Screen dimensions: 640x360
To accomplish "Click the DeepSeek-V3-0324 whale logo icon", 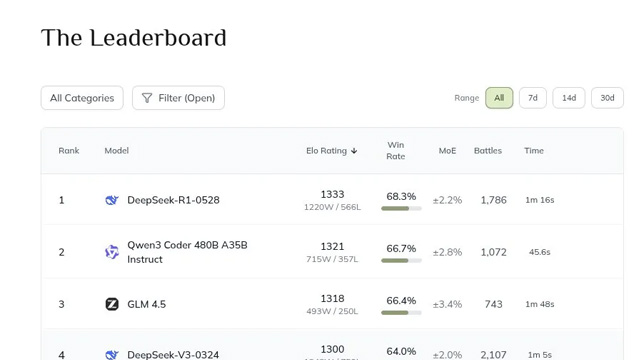I will [x=112, y=355].
